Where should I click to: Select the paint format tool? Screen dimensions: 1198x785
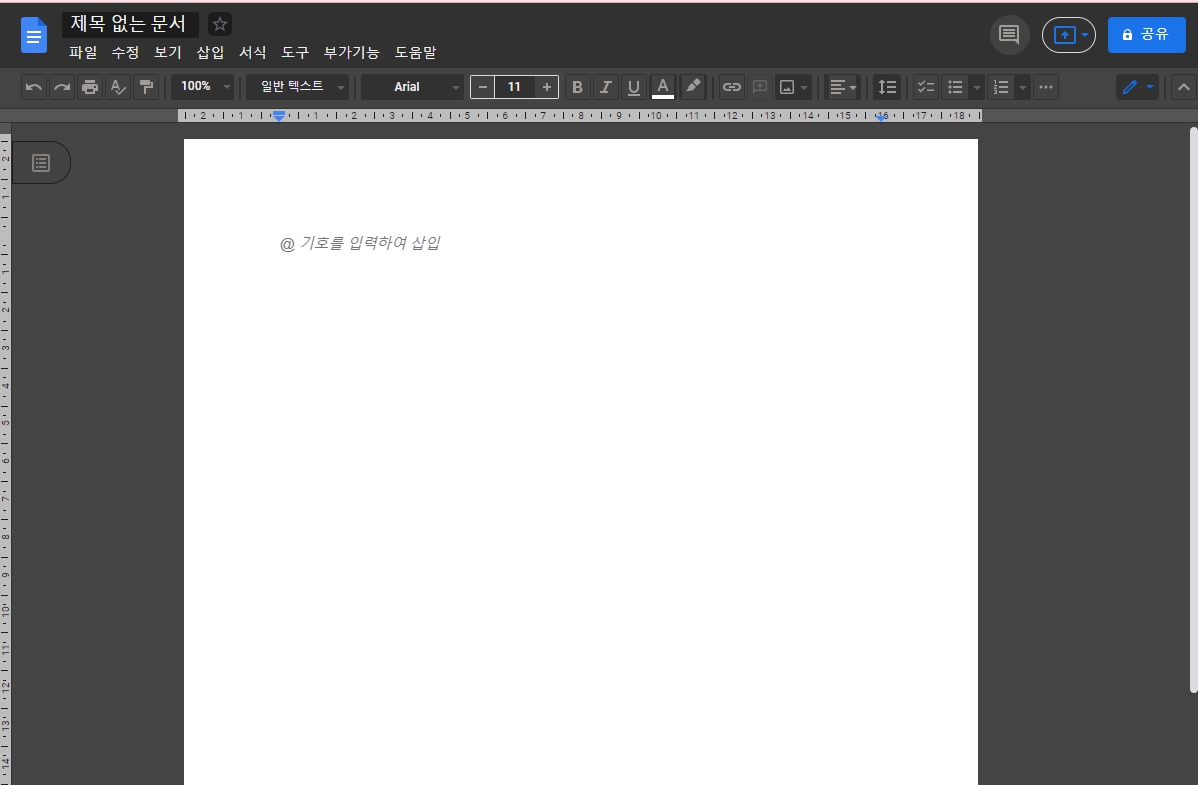(145, 87)
